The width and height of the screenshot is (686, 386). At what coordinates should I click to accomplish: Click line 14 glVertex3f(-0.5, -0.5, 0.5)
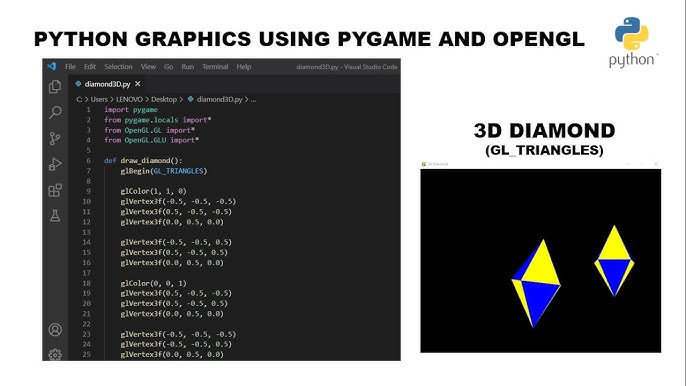(x=176, y=242)
